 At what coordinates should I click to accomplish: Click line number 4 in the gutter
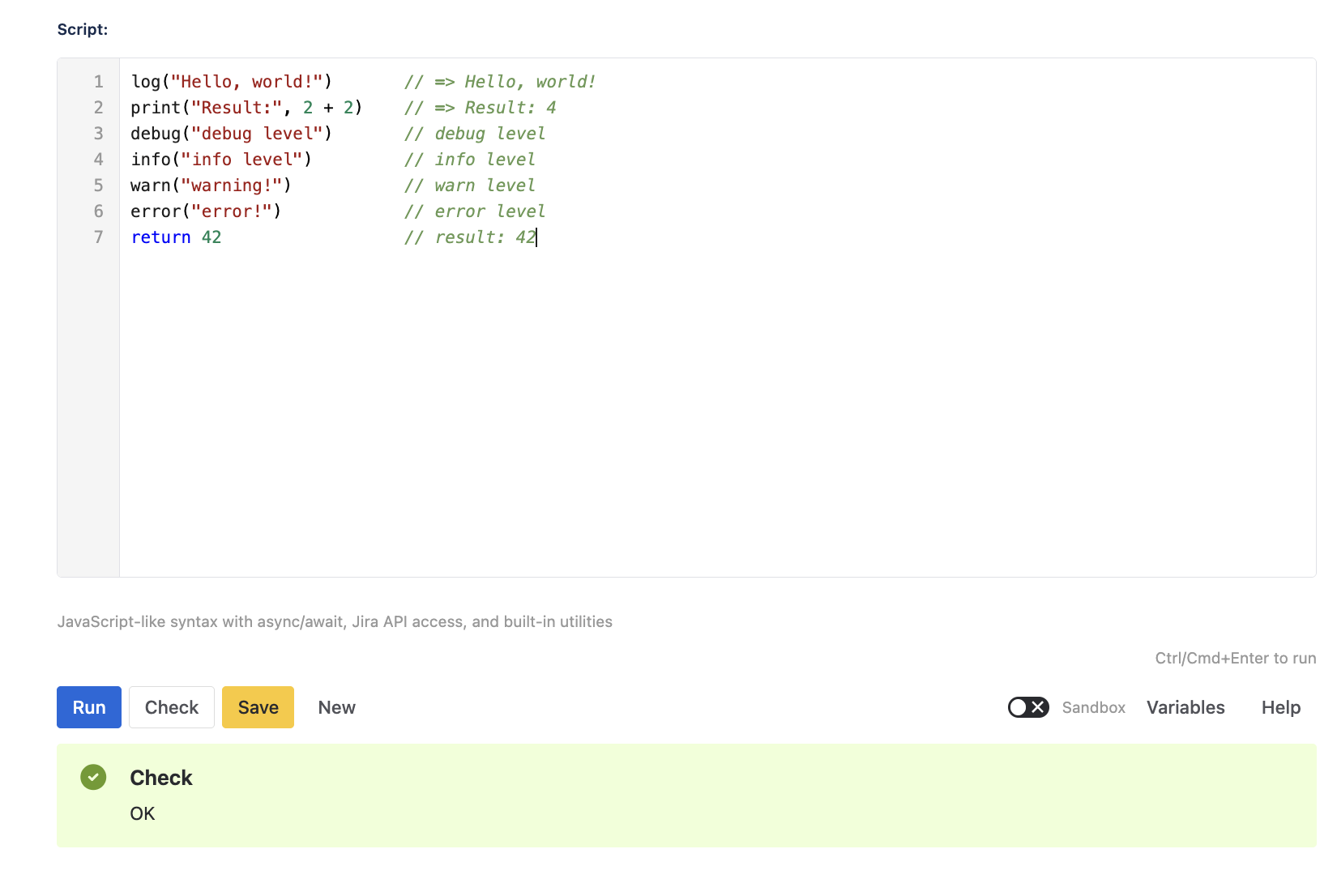click(x=98, y=160)
